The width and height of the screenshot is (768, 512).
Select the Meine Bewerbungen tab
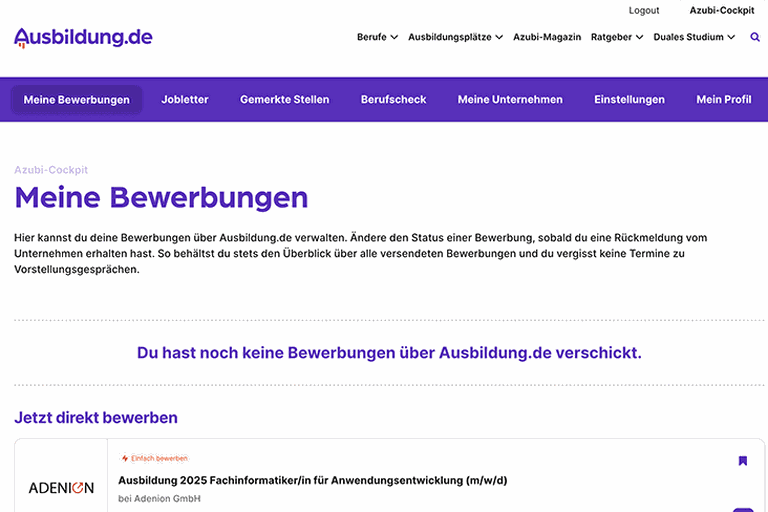[77, 100]
